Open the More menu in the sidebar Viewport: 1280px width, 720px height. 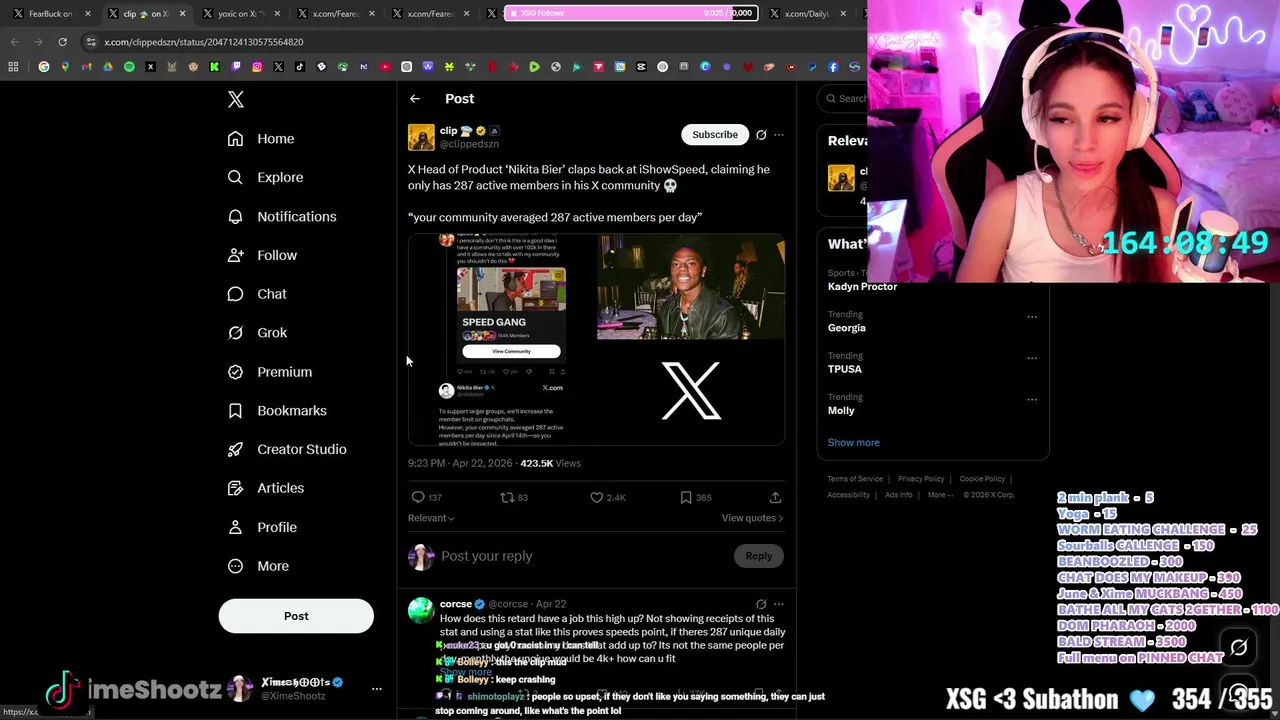(258, 566)
